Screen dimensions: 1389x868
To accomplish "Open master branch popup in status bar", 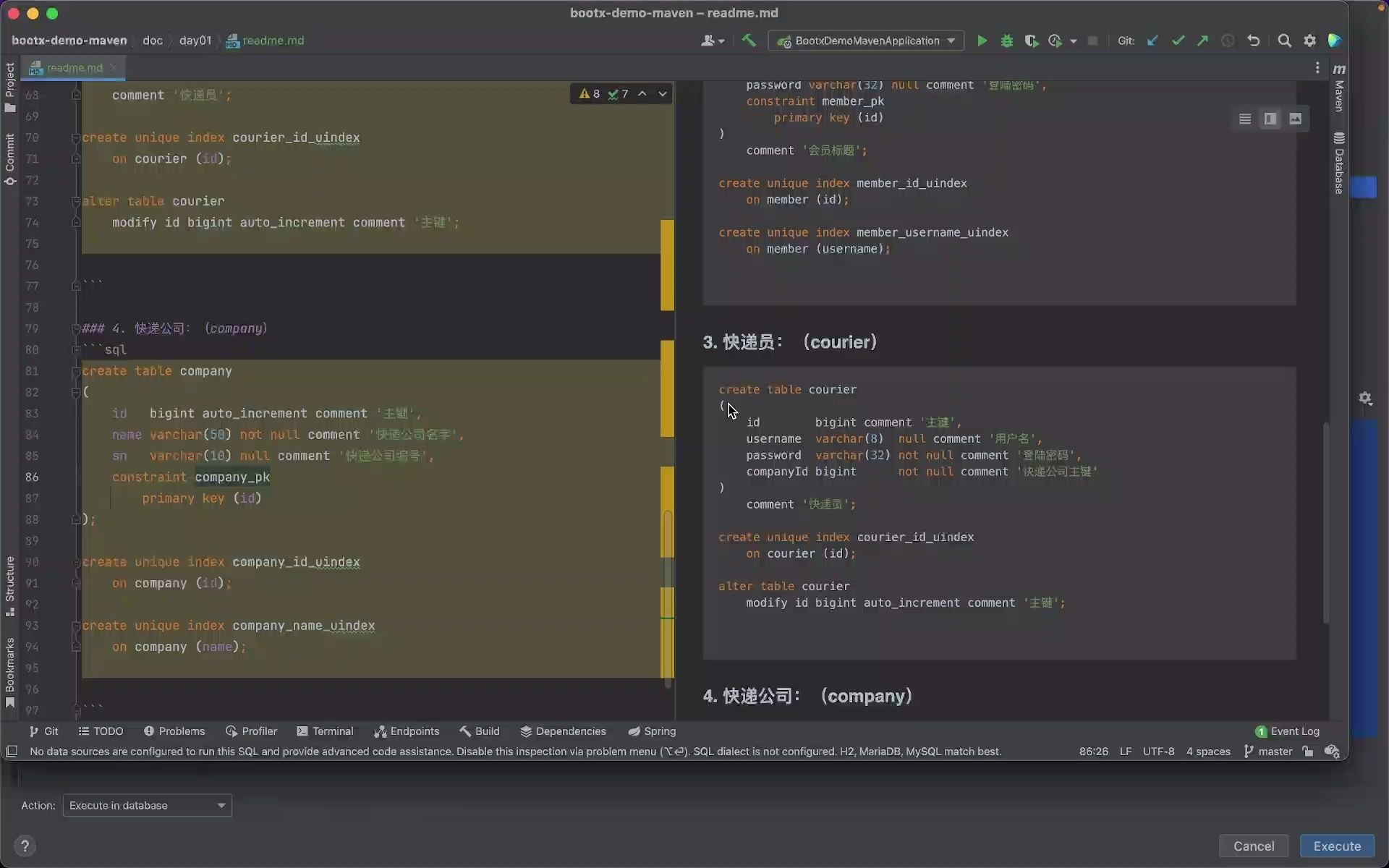I will pos(1267,752).
